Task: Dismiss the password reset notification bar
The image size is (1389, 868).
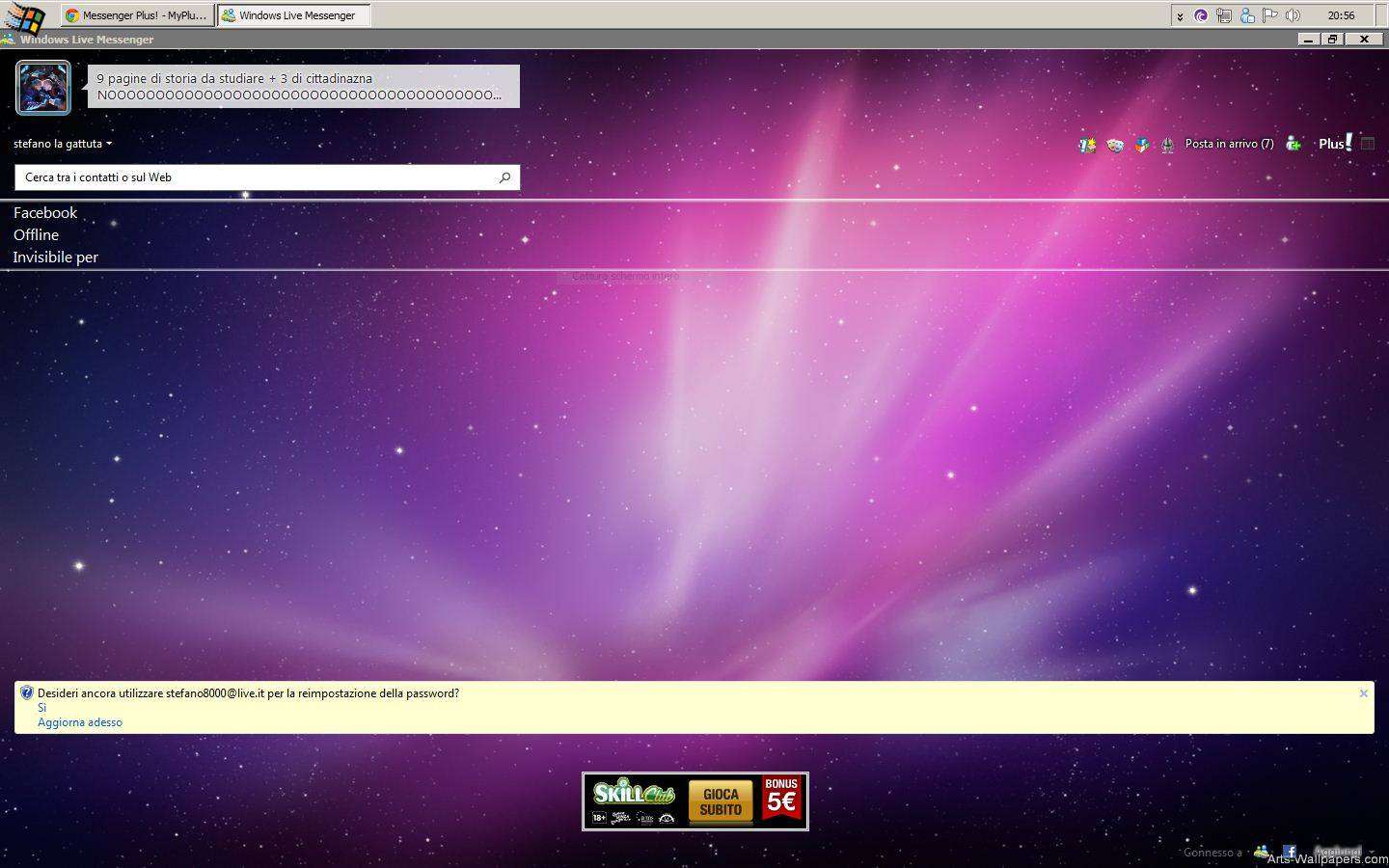Action: click(1363, 693)
